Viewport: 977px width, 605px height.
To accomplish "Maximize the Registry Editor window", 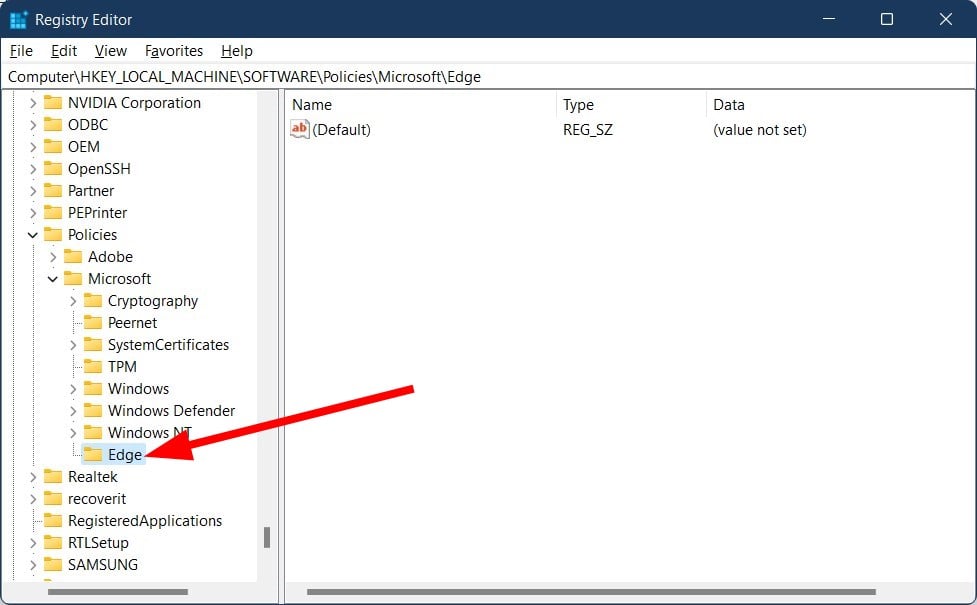I will (887, 19).
